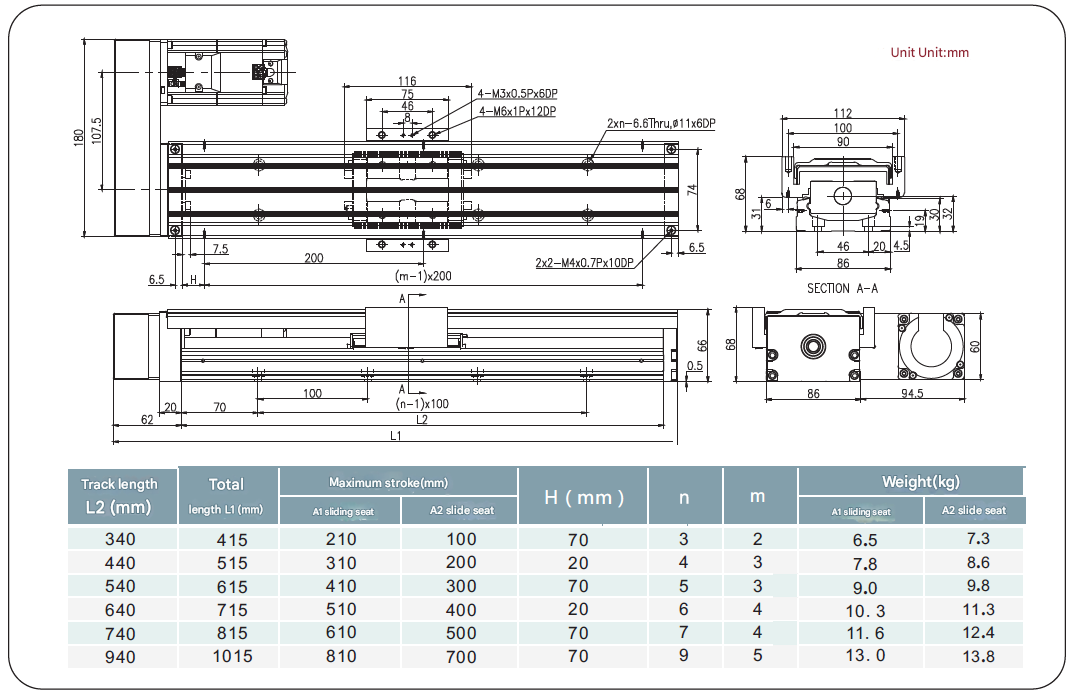Select the 13.8 weight value cell
This screenshot has height=694, width=1069.
tap(974, 656)
